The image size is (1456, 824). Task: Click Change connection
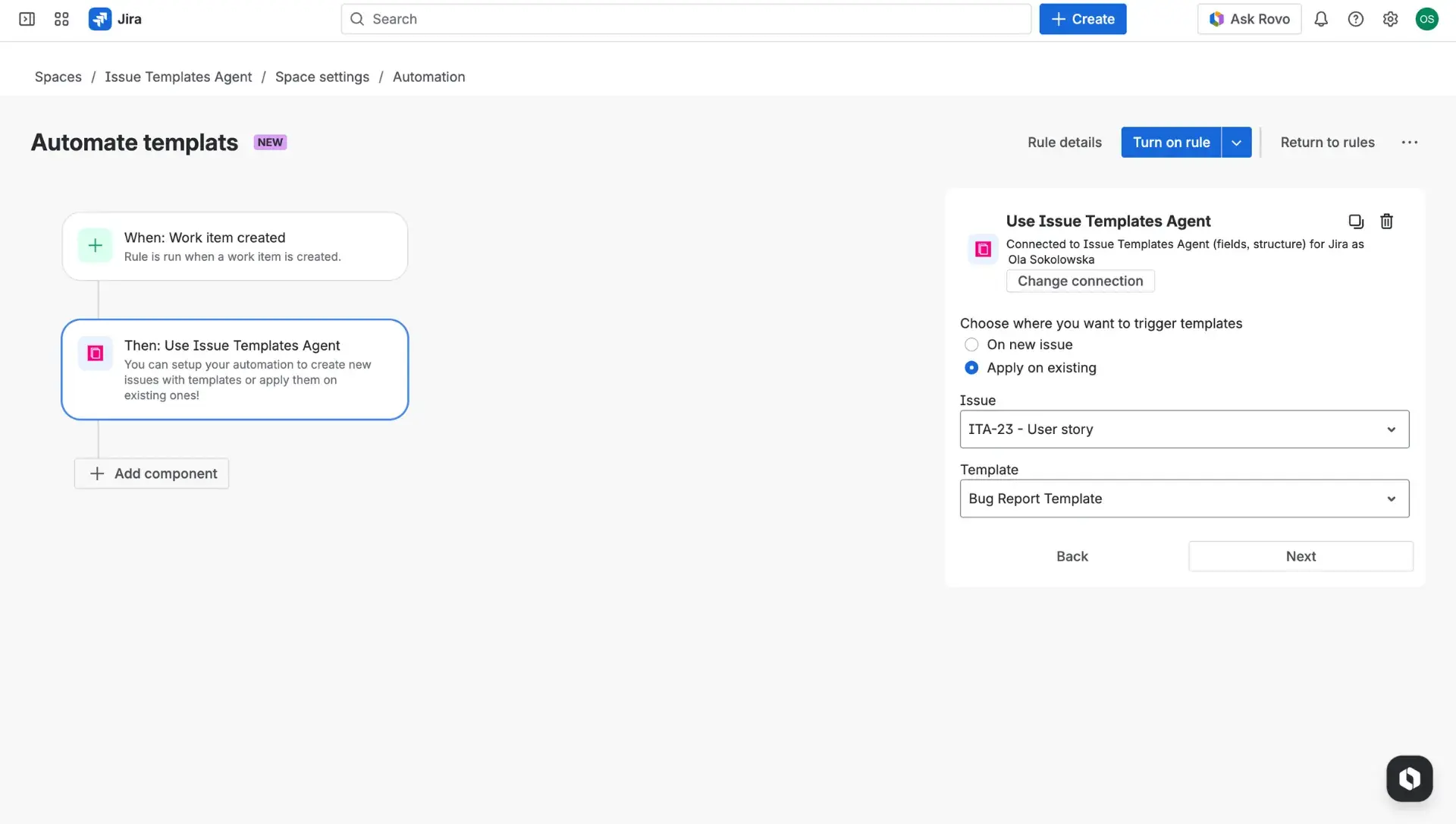pyautogui.click(x=1080, y=281)
